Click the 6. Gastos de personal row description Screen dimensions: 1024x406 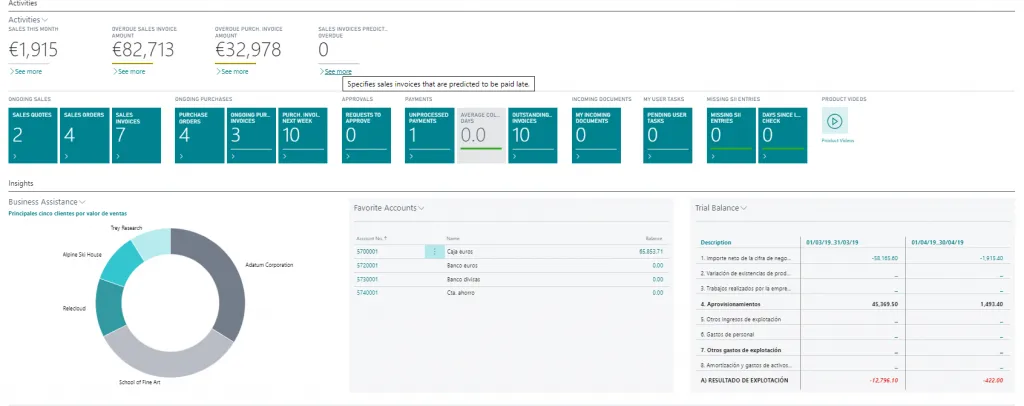[728, 335]
